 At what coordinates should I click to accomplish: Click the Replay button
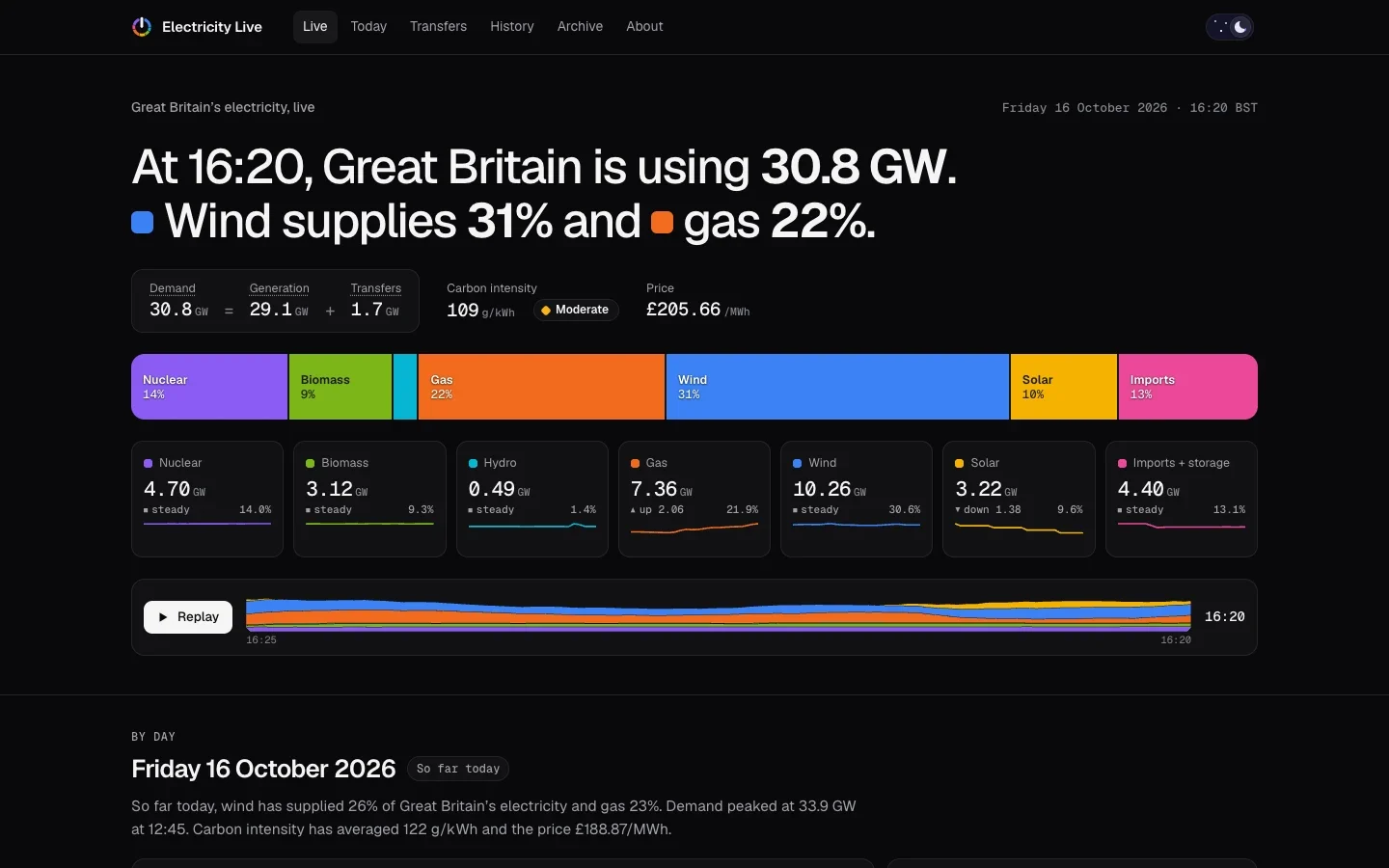[188, 617]
